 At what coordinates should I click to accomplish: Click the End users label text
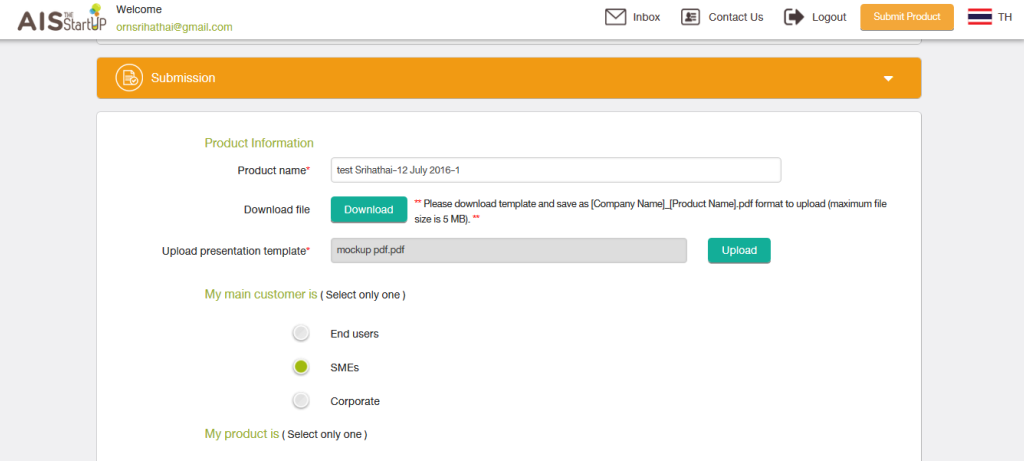tap(355, 334)
